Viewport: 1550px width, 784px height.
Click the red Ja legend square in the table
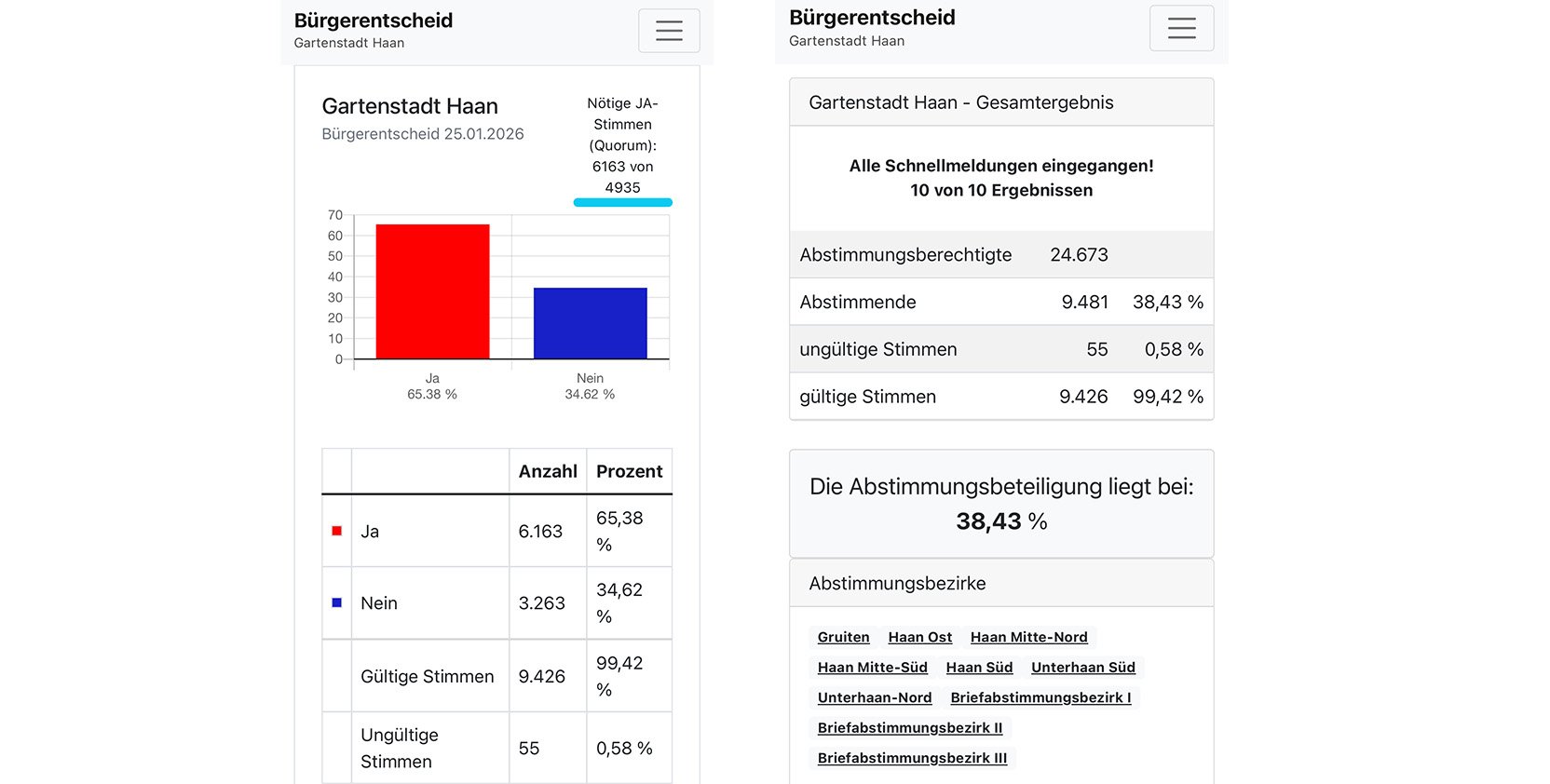pyautogui.click(x=336, y=531)
